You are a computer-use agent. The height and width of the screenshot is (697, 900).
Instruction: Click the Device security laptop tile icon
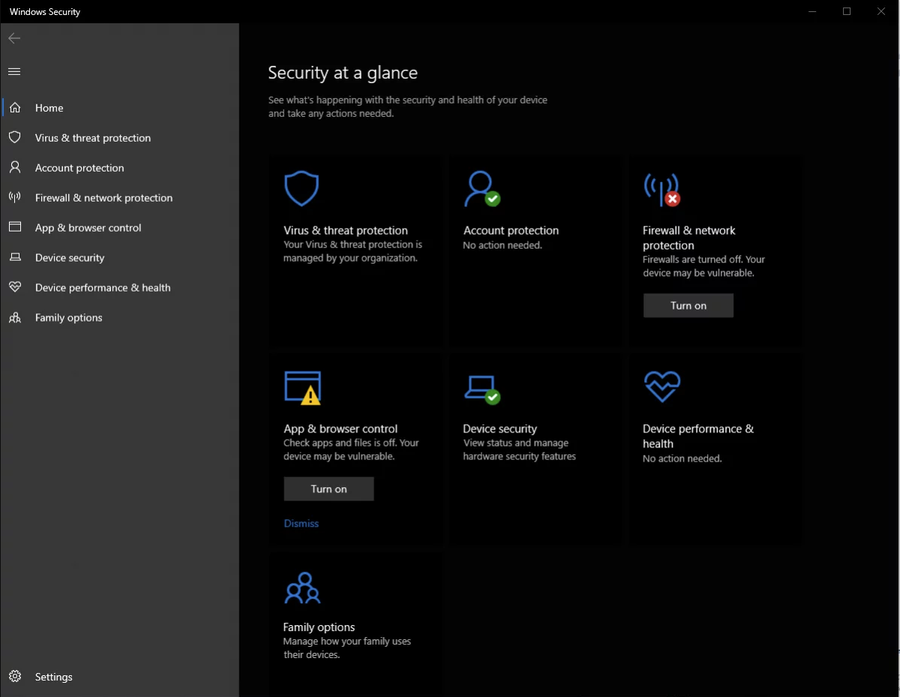481,387
